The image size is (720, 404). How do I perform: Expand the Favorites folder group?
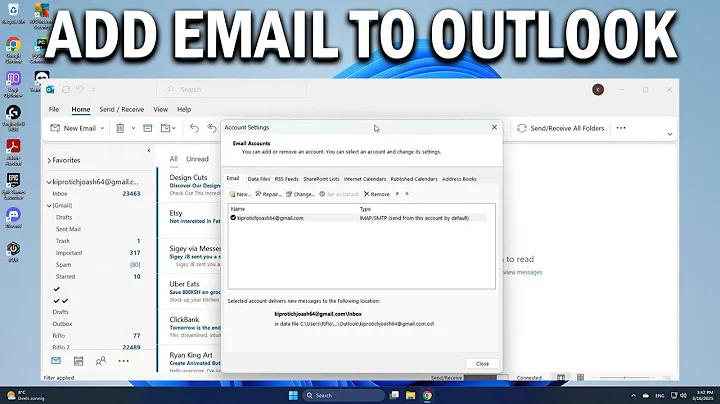click(49, 160)
